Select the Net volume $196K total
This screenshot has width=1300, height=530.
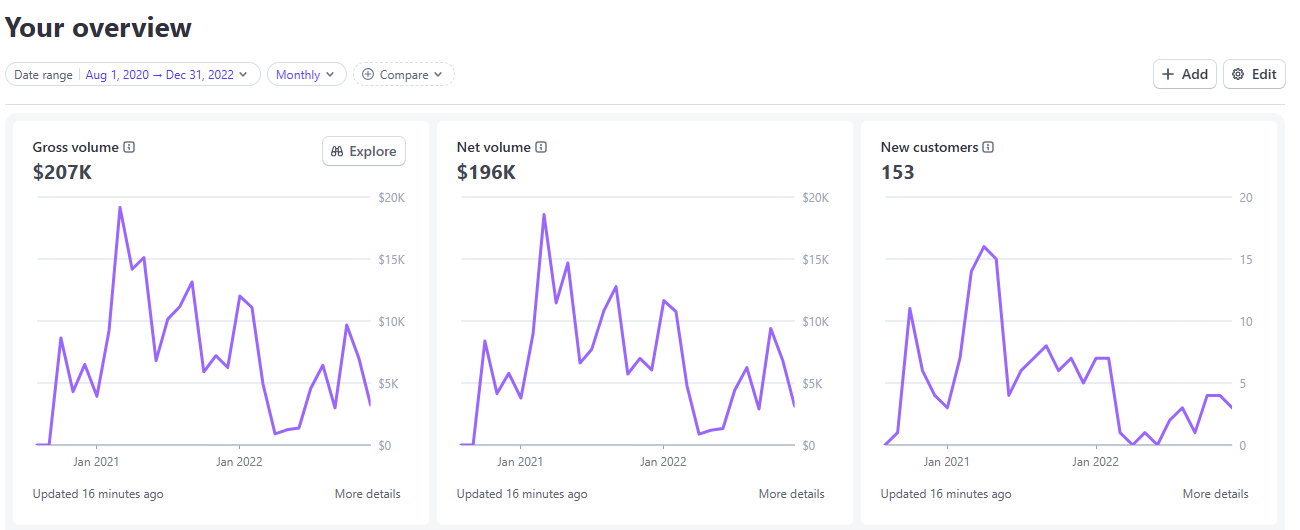pyautogui.click(x=486, y=172)
